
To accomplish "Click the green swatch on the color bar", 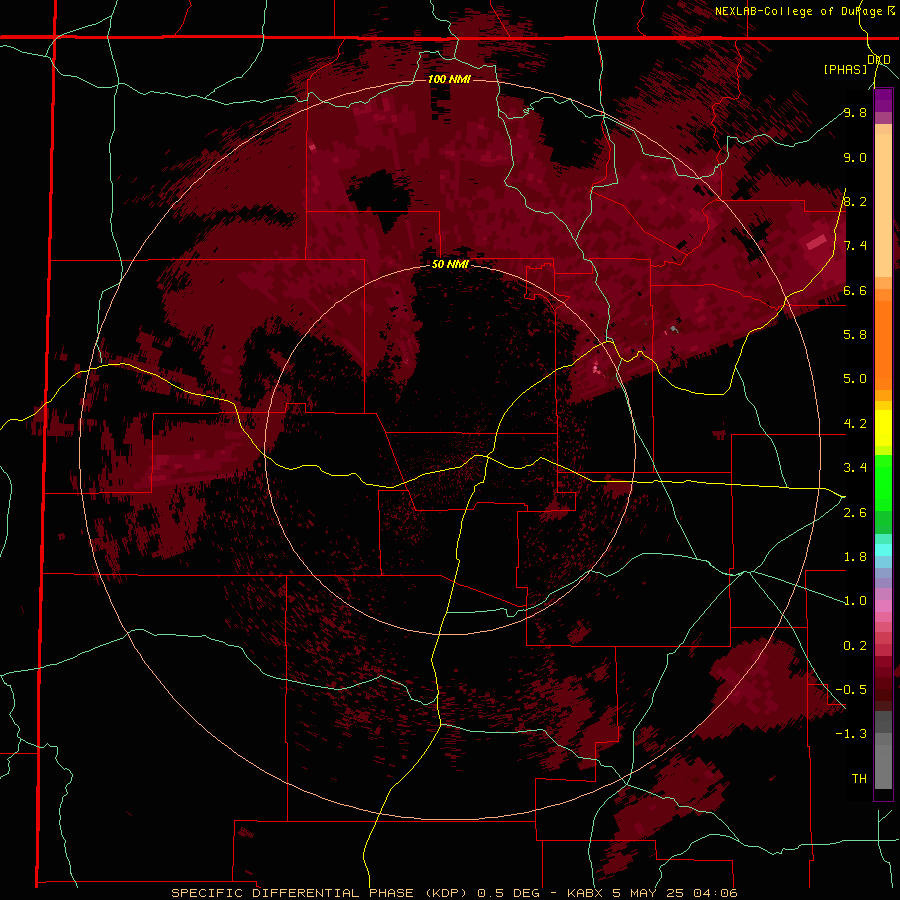I will (883, 482).
